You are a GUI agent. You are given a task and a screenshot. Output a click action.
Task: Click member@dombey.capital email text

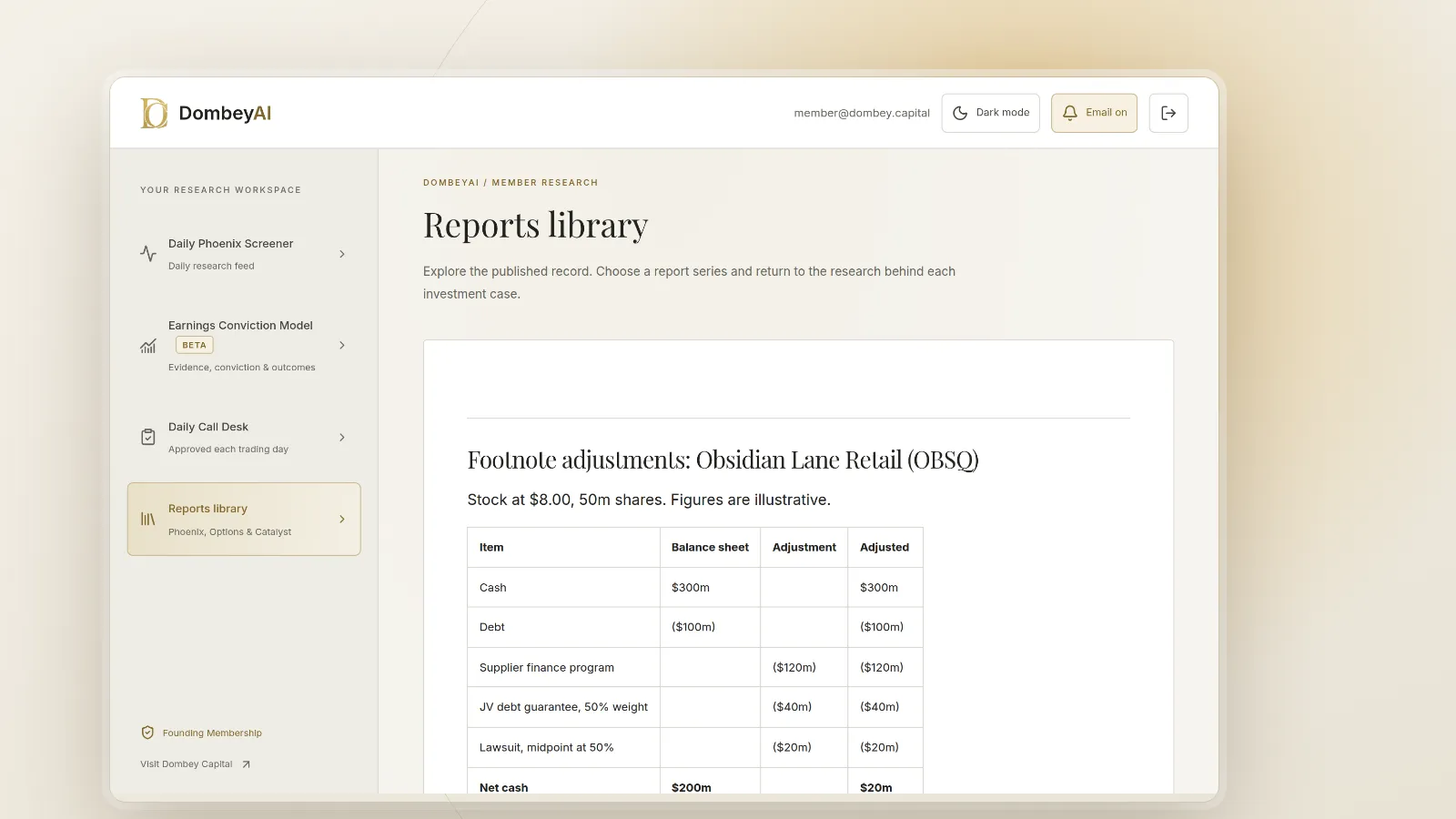coord(862,113)
